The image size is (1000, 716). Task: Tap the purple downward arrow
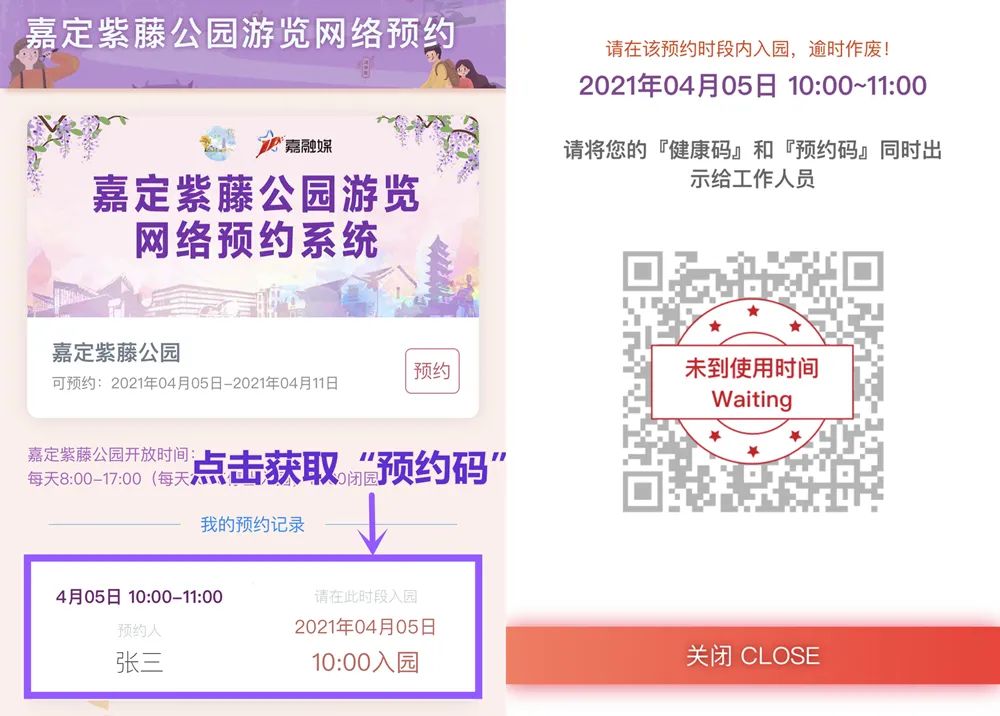coord(372,523)
